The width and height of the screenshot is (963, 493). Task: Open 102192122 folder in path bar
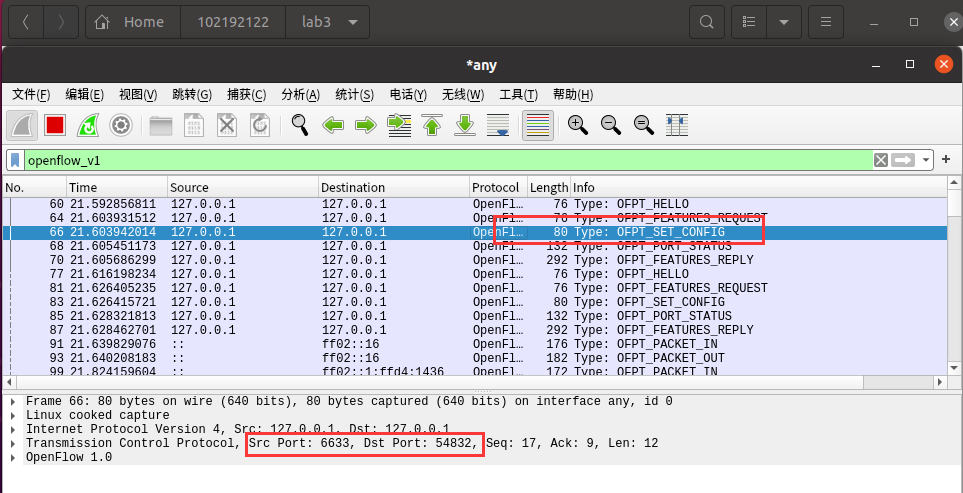pos(233,22)
